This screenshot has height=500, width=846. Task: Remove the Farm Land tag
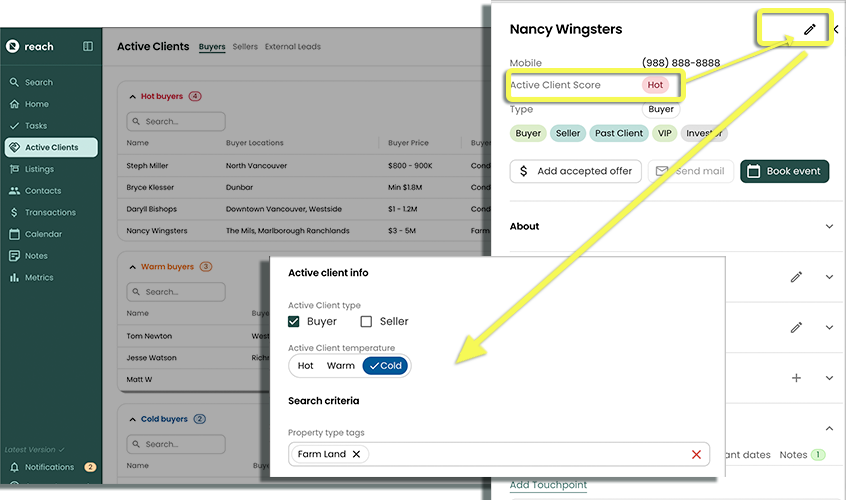click(356, 454)
